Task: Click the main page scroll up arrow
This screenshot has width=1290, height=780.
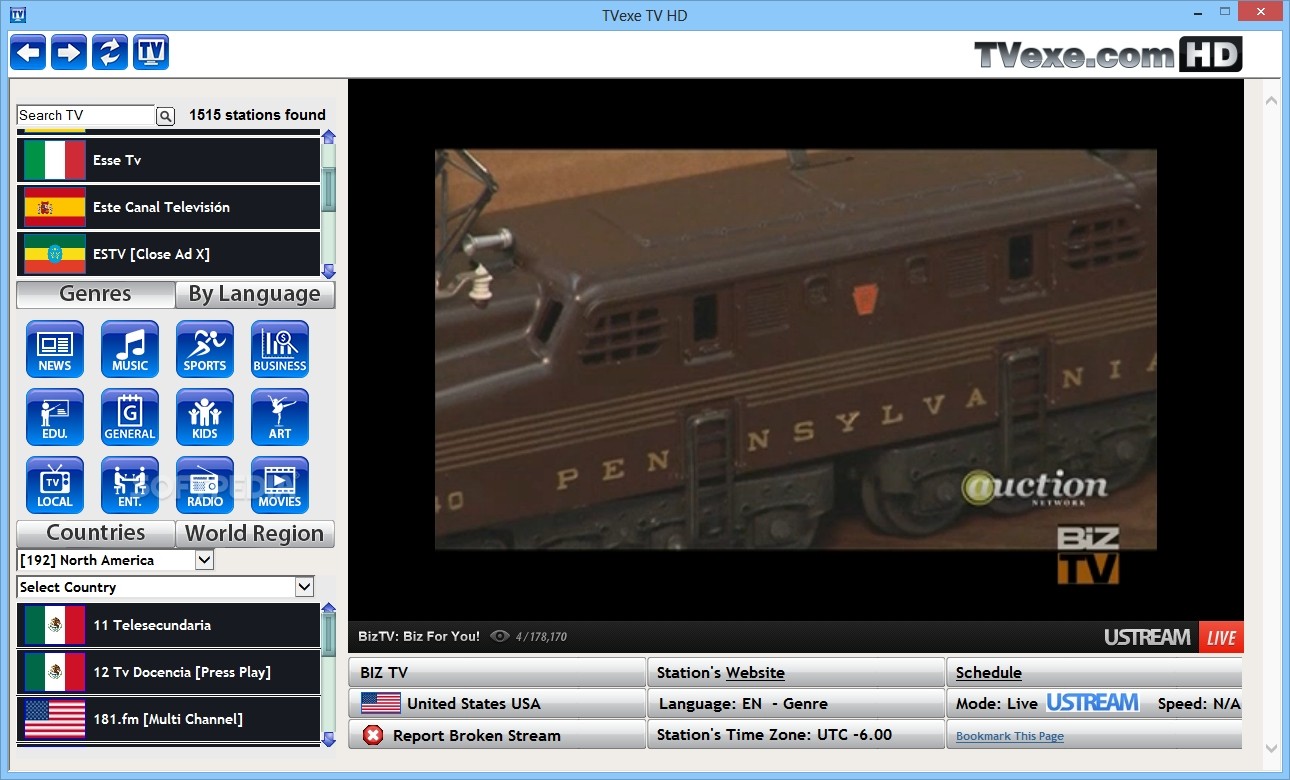Action: pyautogui.click(x=1272, y=100)
